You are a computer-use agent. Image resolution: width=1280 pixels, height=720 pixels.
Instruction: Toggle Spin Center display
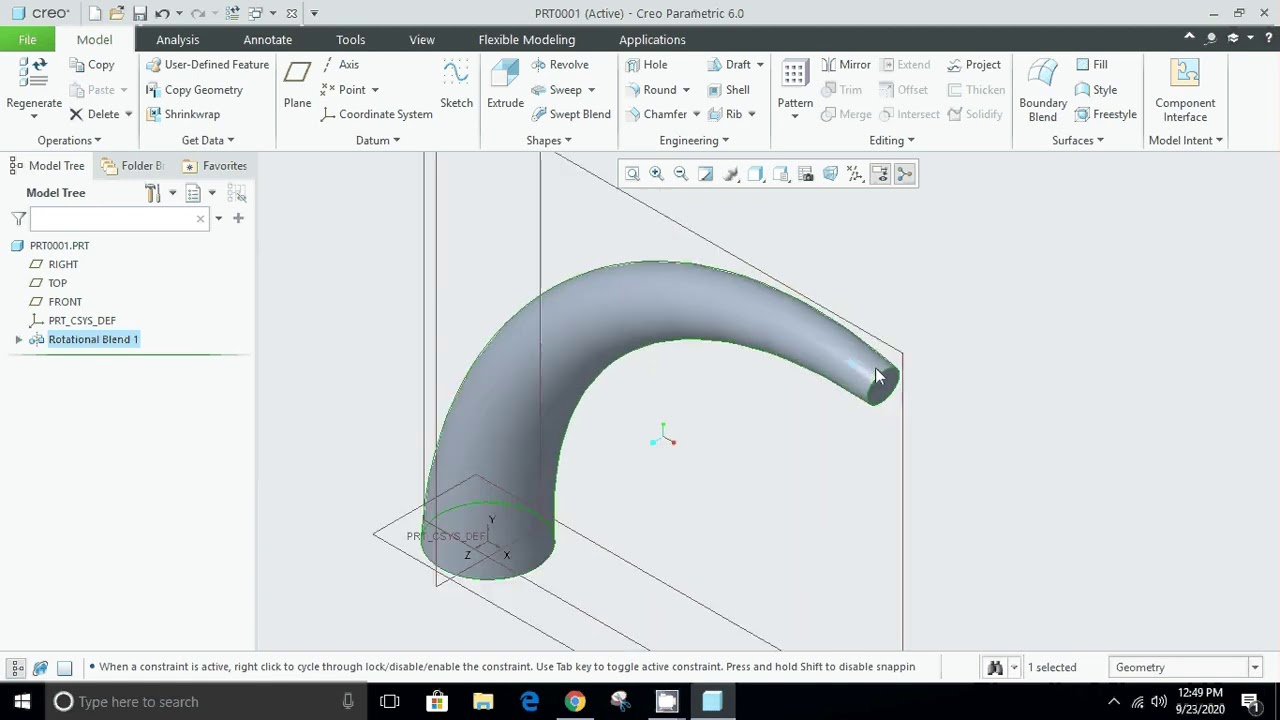click(905, 174)
